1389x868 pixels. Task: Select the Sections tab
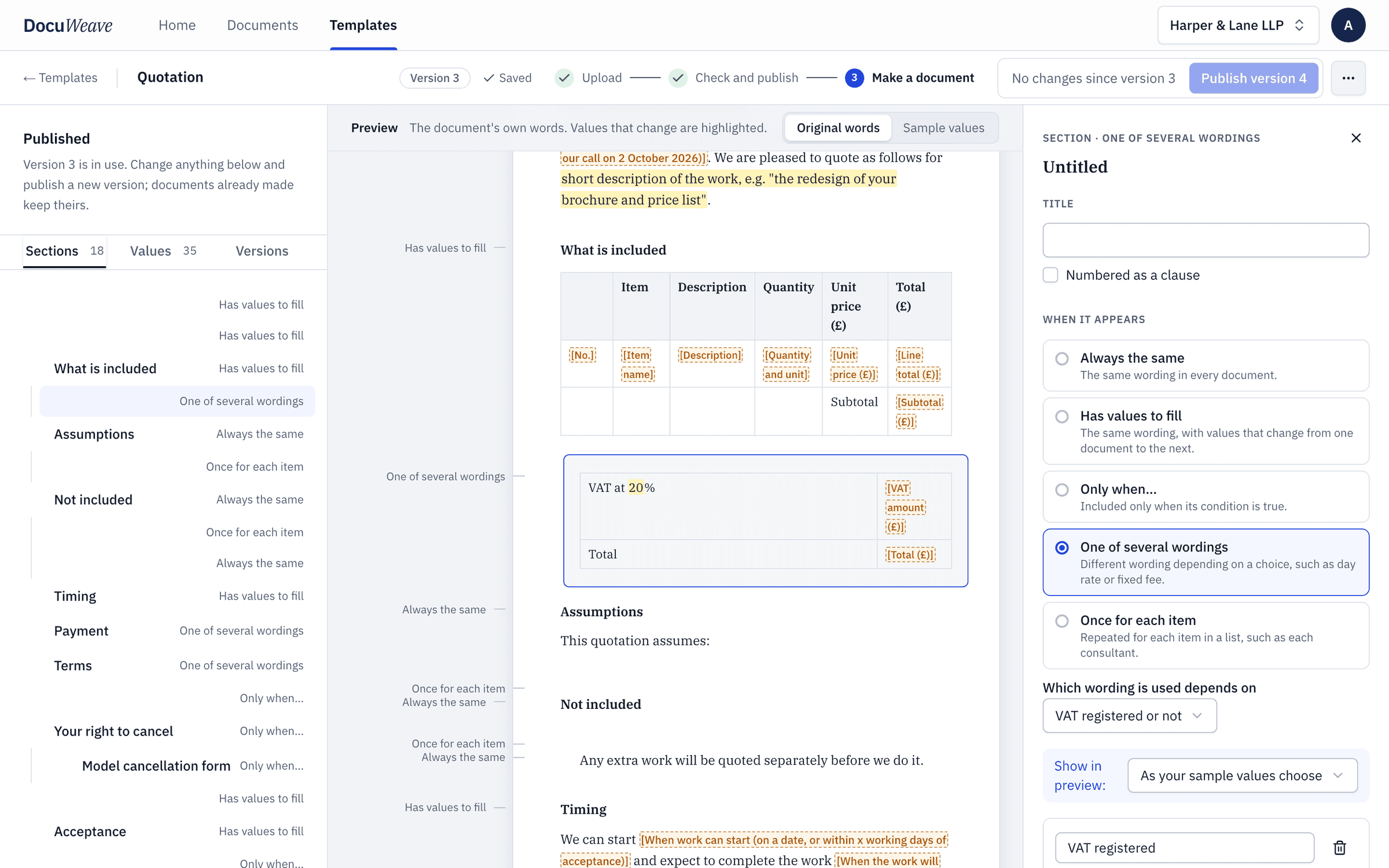[64, 251]
